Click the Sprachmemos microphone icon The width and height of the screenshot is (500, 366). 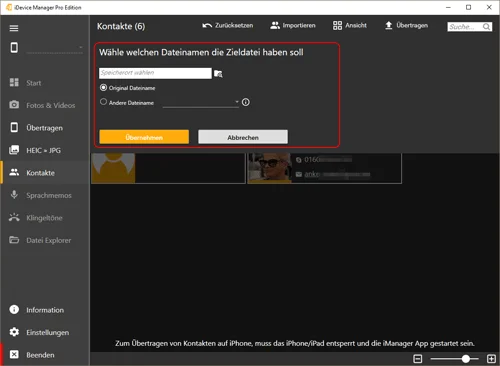click(x=14, y=195)
